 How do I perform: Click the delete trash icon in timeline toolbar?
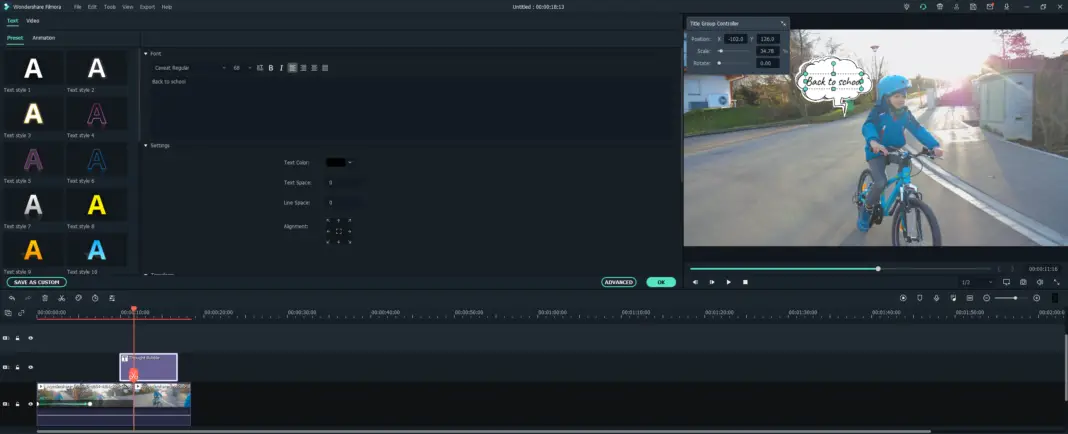point(45,298)
